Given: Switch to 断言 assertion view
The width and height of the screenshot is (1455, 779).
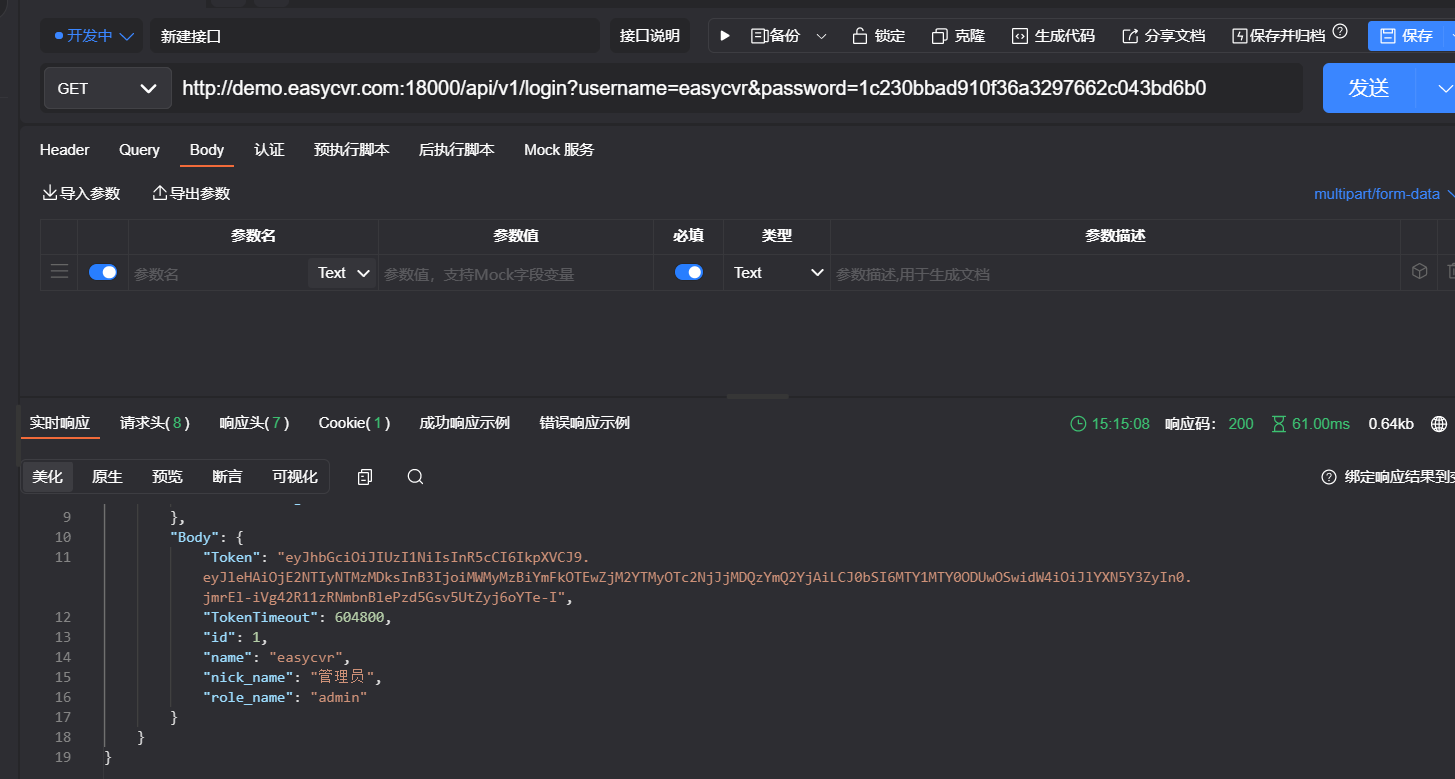Looking at the screenshot, I should click(x=227, y=477).
